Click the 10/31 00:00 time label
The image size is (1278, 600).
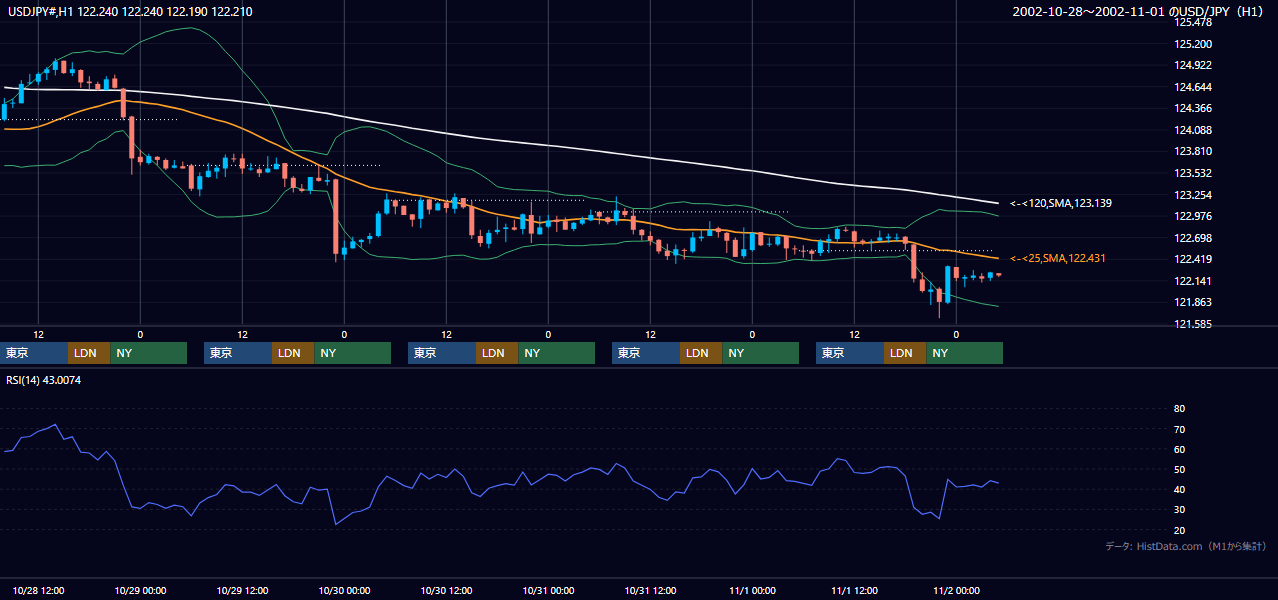548,590
